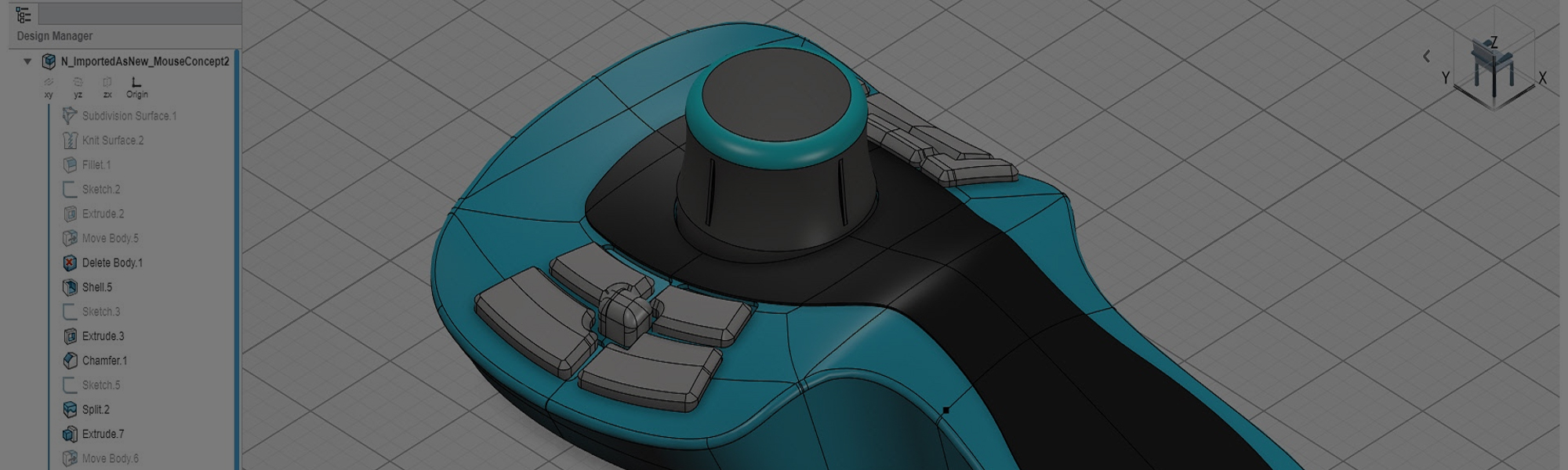
Task: Select Delete Body.1 entry
Action: [113, 263]
